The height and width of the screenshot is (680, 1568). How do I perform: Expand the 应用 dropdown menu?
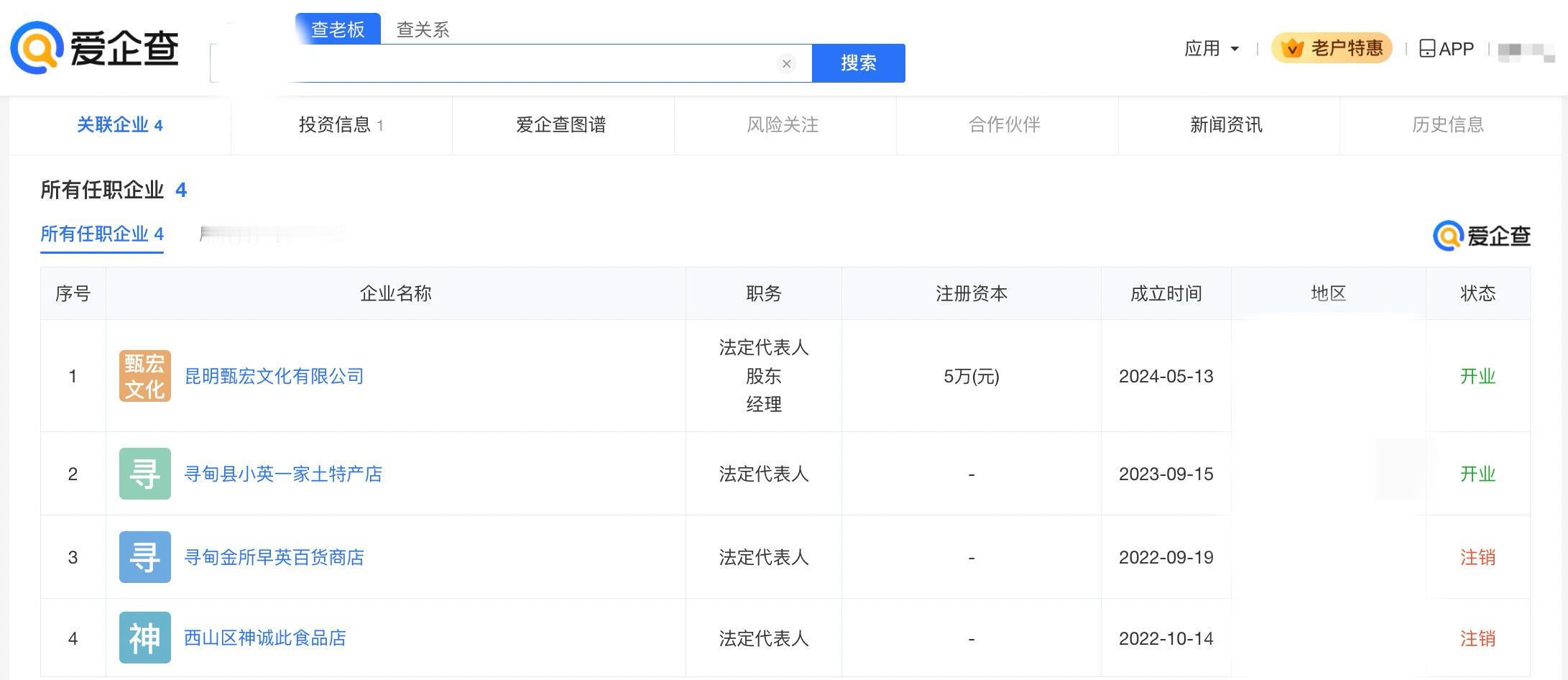tap(1212, 48)
